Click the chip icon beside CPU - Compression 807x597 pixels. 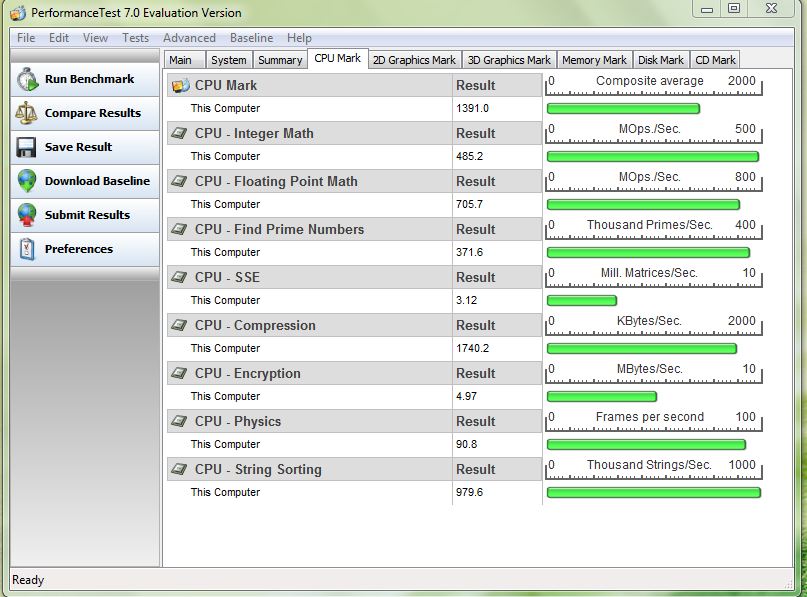click(179, 325)
